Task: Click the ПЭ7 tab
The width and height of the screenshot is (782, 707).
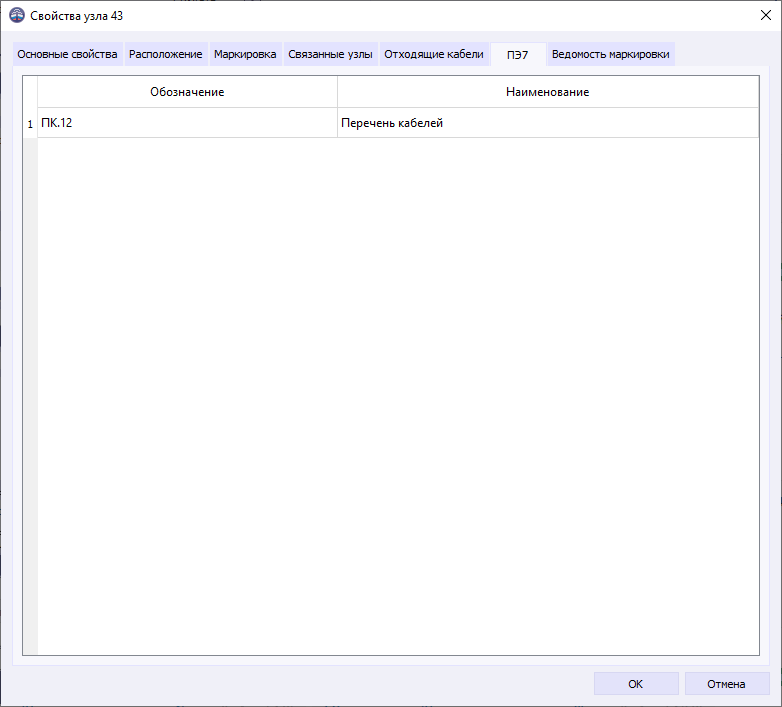Action: point(518,54)
